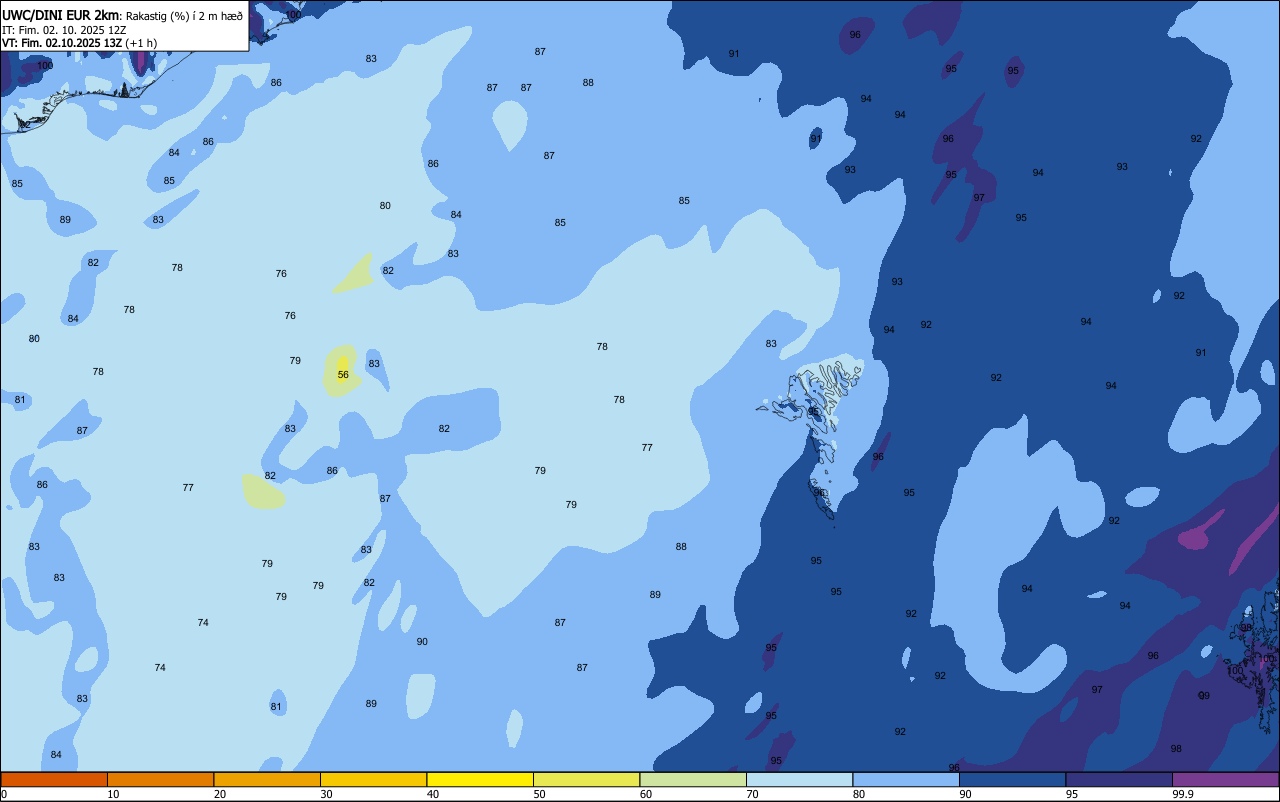Pick the 20–30 amber legend color band
The height and width of the screenshot is (802, 1280).
(x=267, y=779)
